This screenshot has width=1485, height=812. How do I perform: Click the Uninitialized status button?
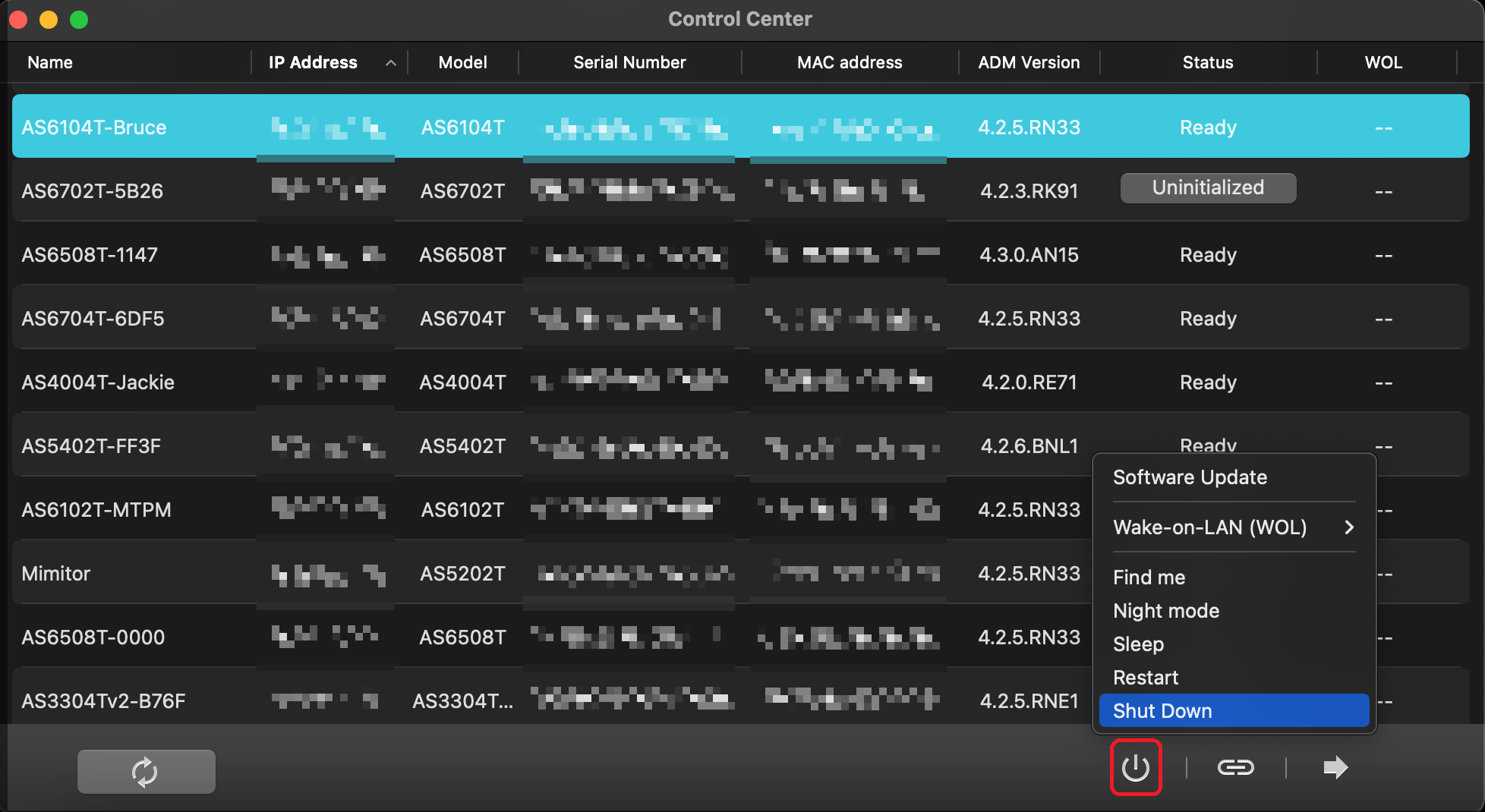1207,188
